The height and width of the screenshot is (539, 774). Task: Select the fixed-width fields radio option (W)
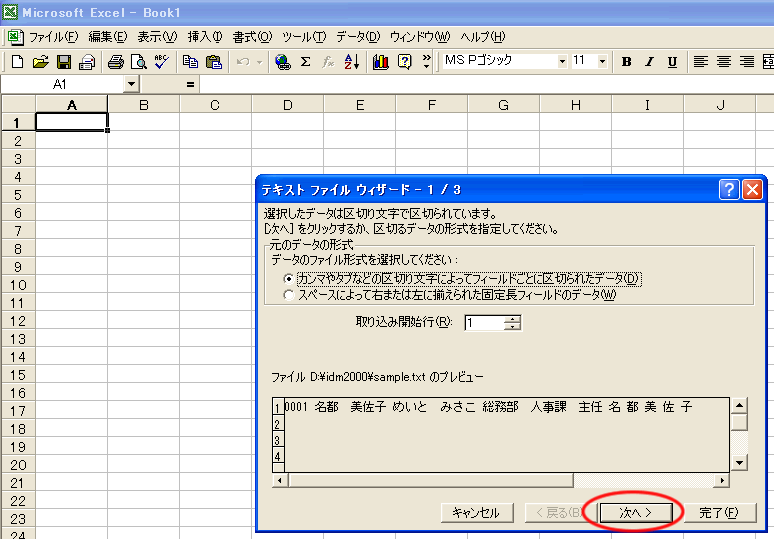point(288,295)
